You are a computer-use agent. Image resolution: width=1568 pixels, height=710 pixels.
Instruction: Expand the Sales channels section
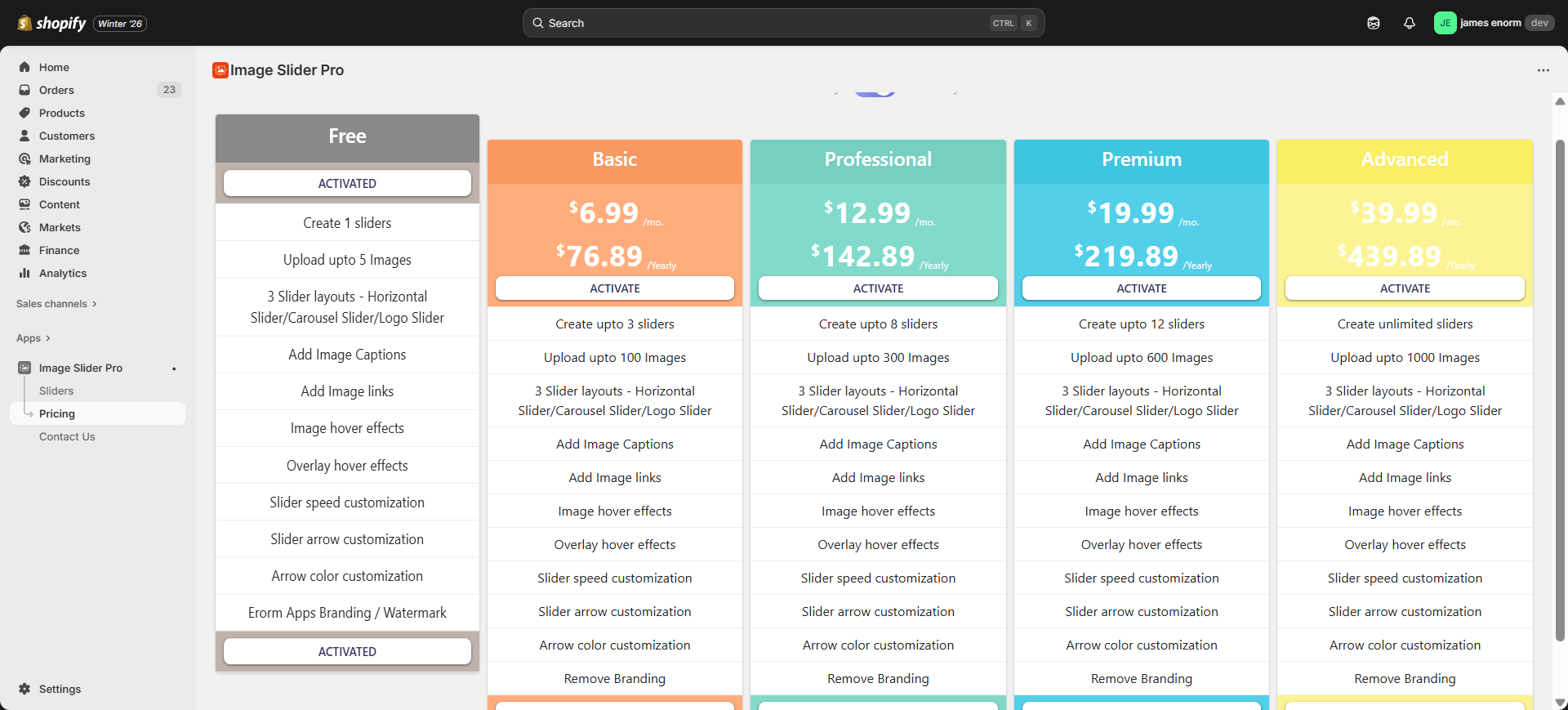pos(56,304)
